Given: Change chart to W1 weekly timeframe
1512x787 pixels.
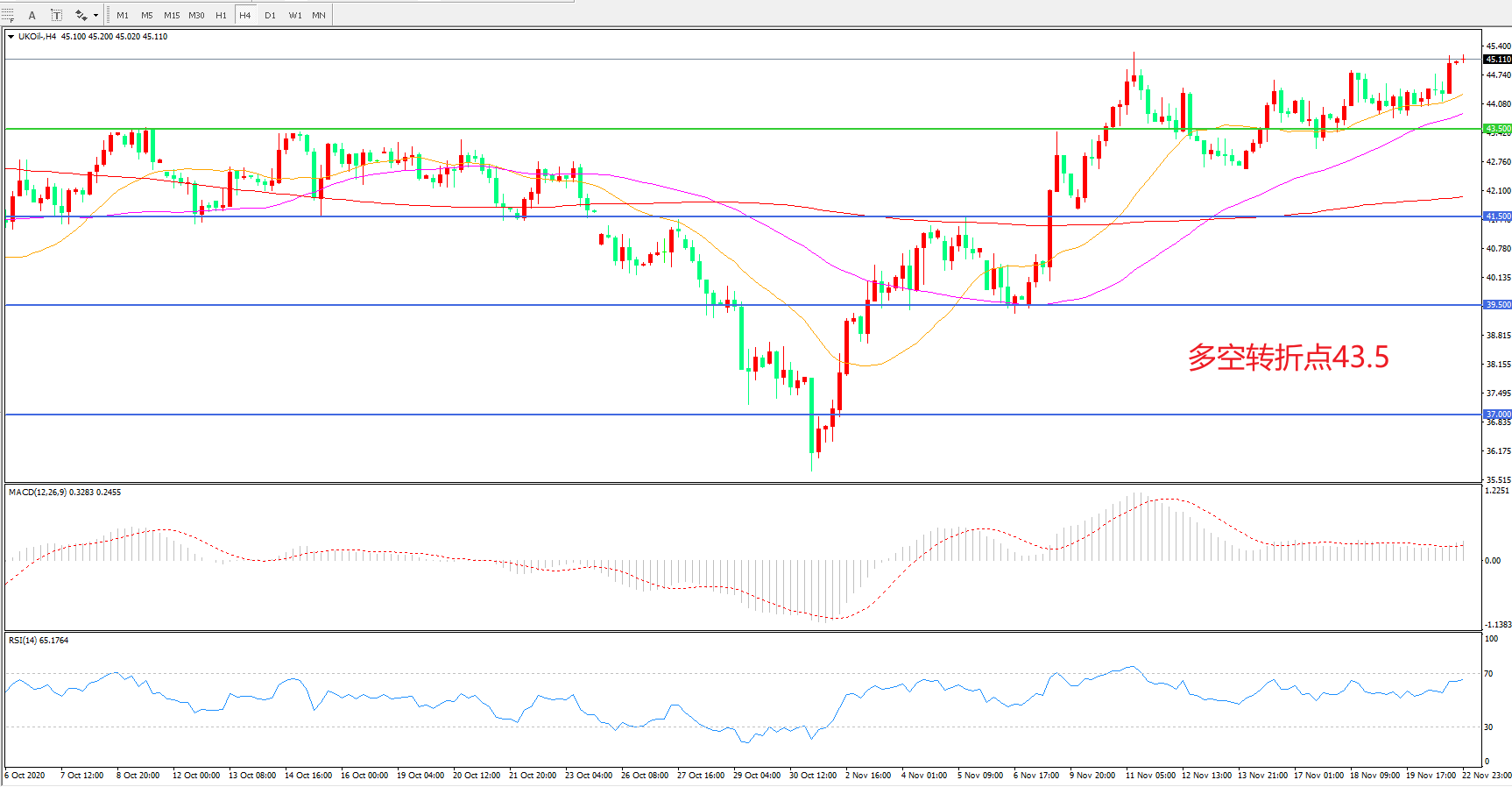Looking at the screenshot, I should 295,15.
